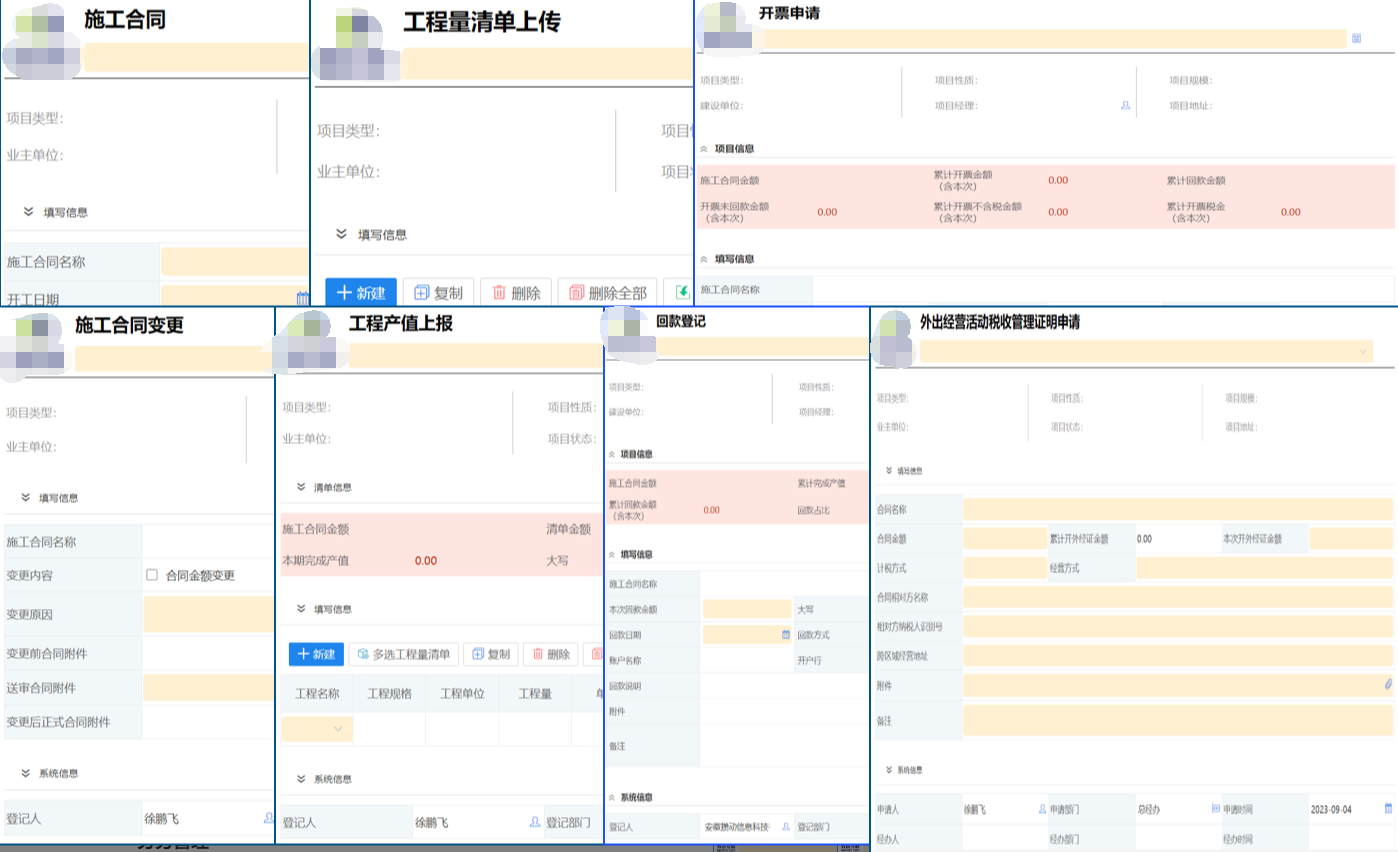Toggle 系统信息 section in 回款登记

(x=612, y=797)
